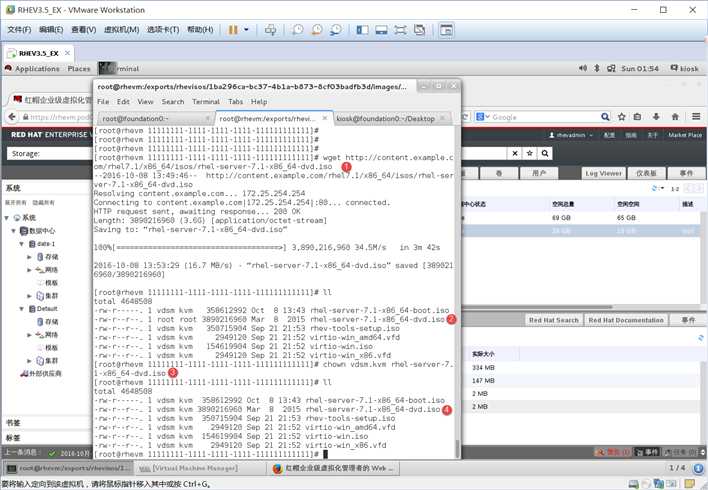Viewport: 708px width, 490px height.
Task: Switch to the Firefox Web taskbar window button
Action: 335,468
